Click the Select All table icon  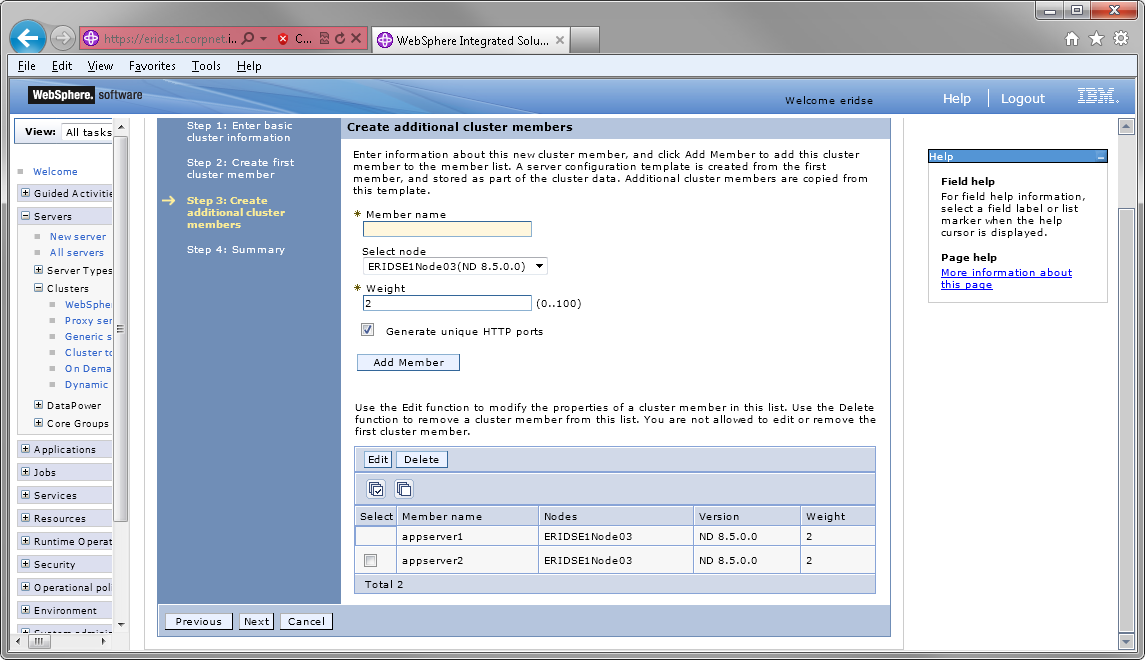point(376,488)
